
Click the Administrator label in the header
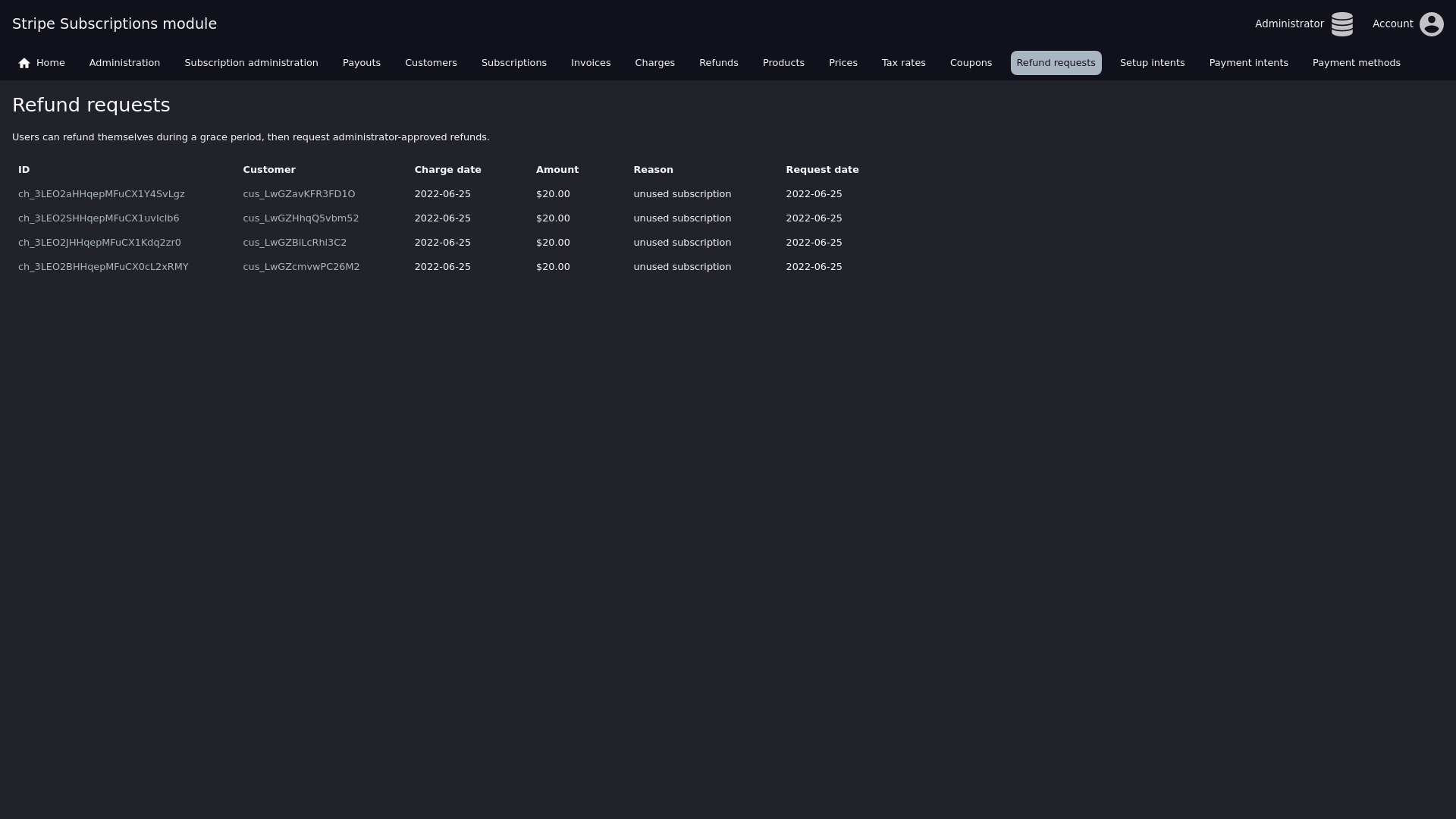click(x=1288, y=24)
